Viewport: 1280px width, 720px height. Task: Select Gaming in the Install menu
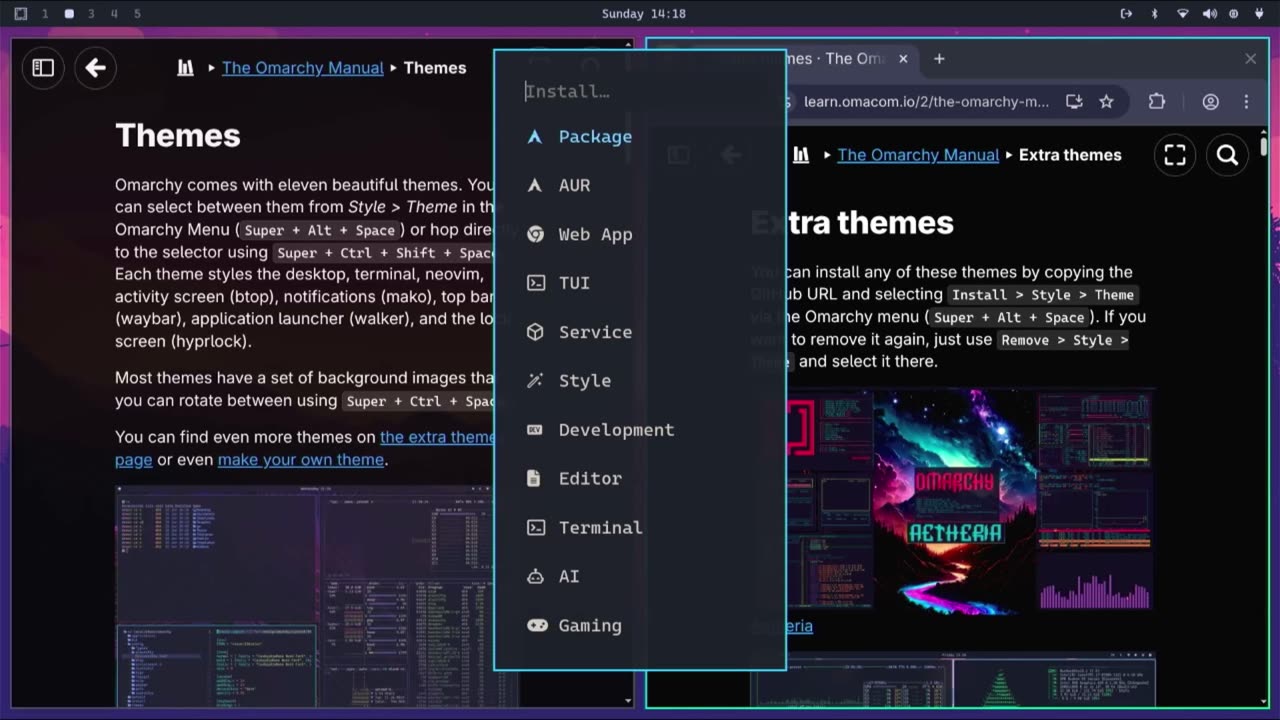[589, 626]
